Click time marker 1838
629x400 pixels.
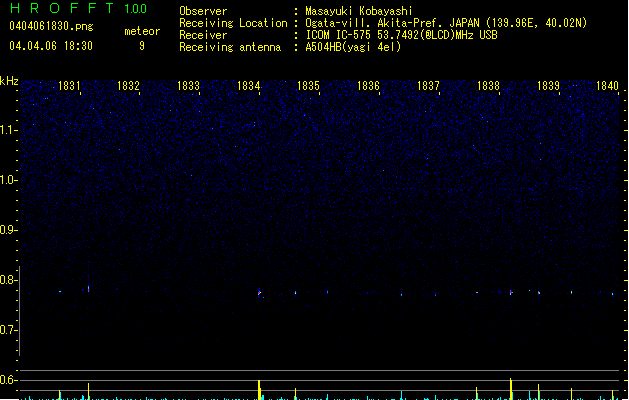click(488, 86)
